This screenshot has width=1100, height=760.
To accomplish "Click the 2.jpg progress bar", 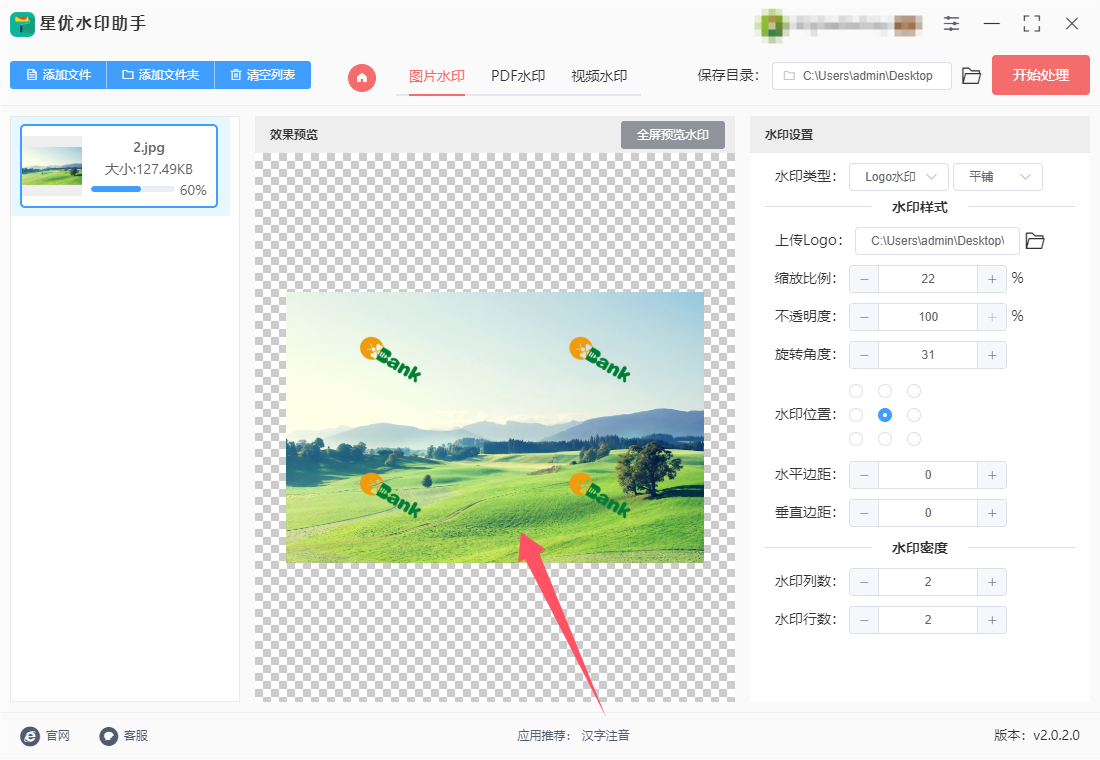I will (133, 189).
